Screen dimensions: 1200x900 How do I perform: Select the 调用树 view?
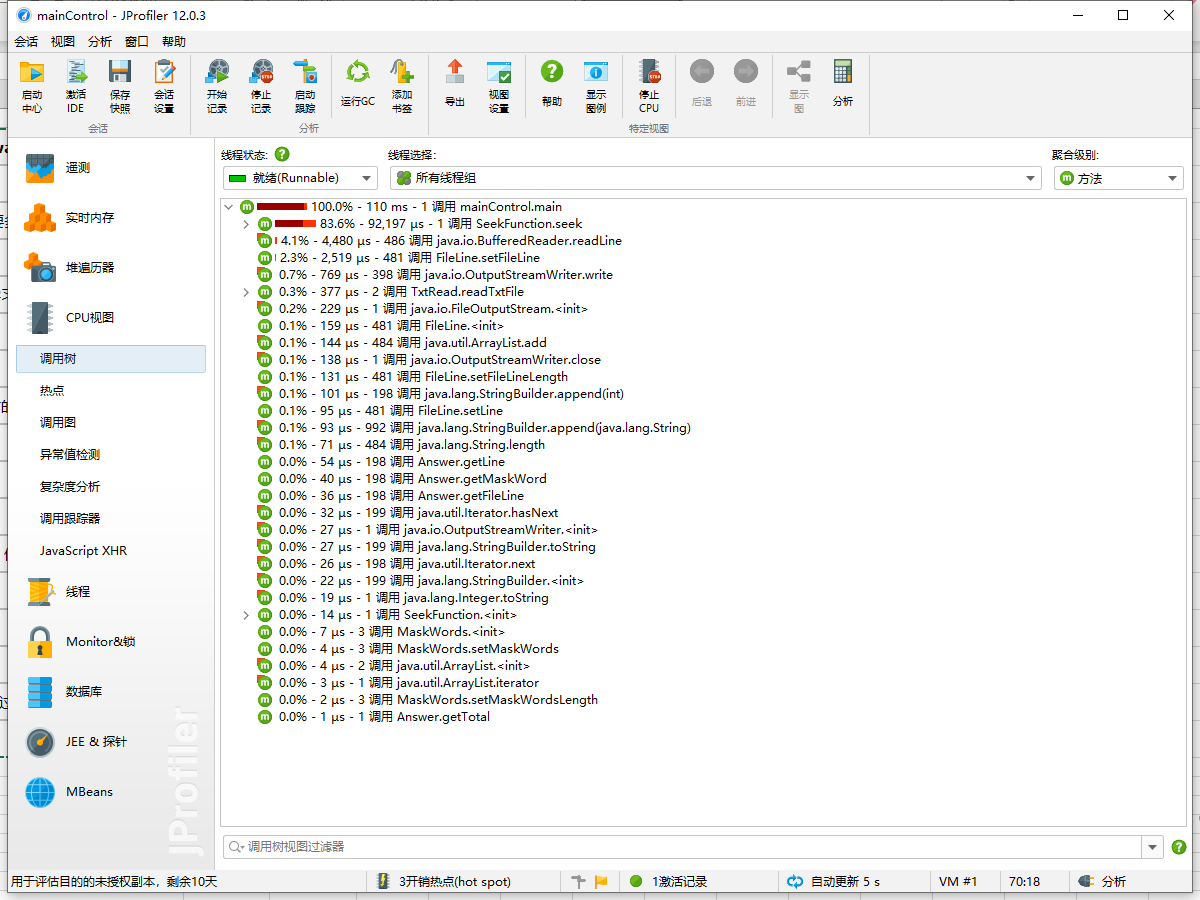(x=111, y=359)
